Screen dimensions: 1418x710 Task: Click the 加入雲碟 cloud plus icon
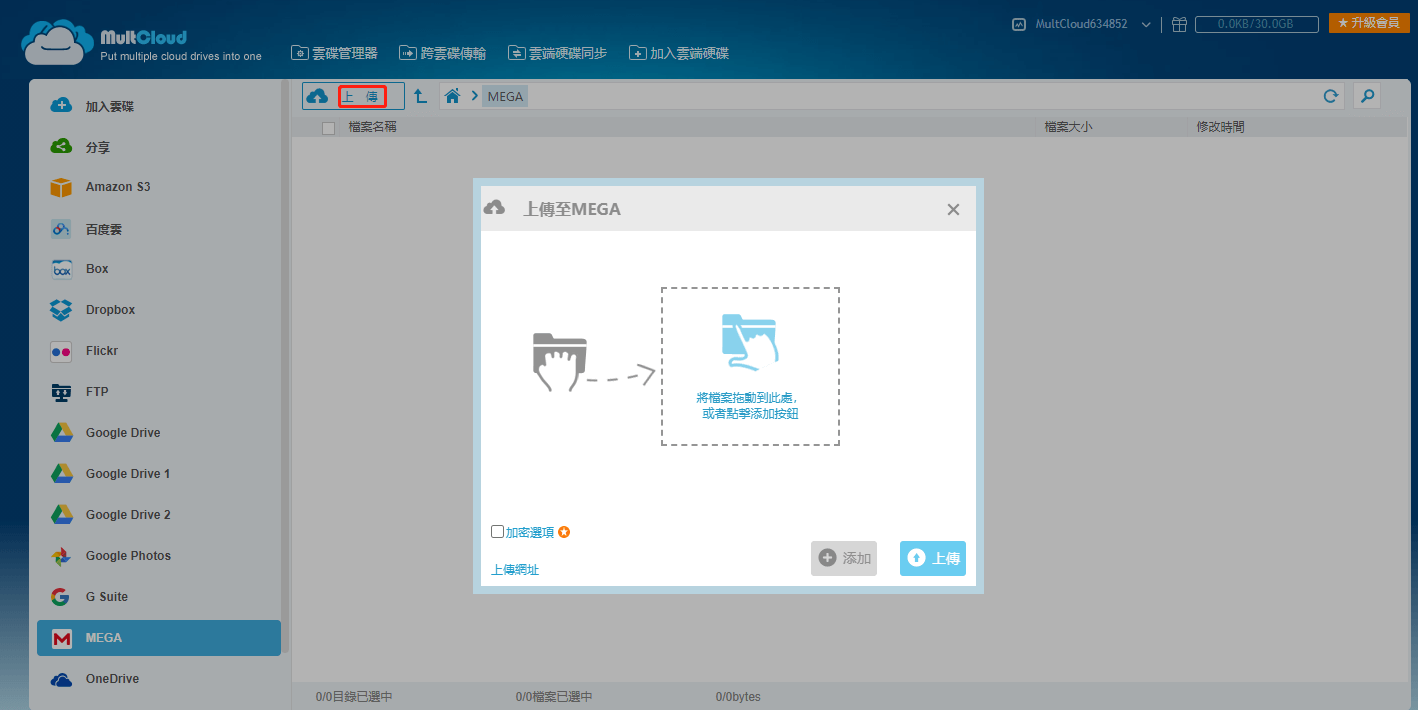pos(61,105)
